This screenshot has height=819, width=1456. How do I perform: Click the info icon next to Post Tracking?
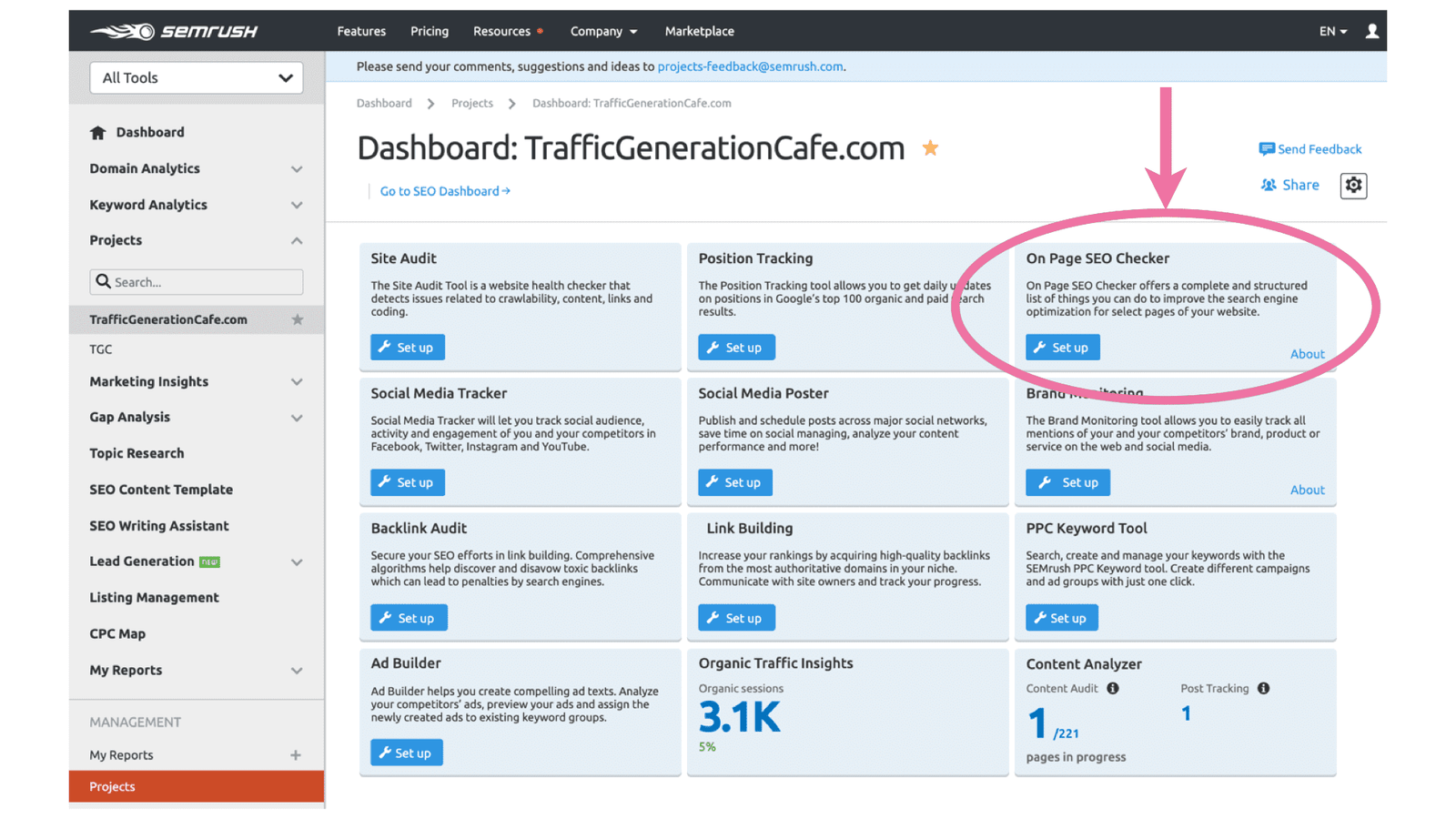click(1263, 689)
